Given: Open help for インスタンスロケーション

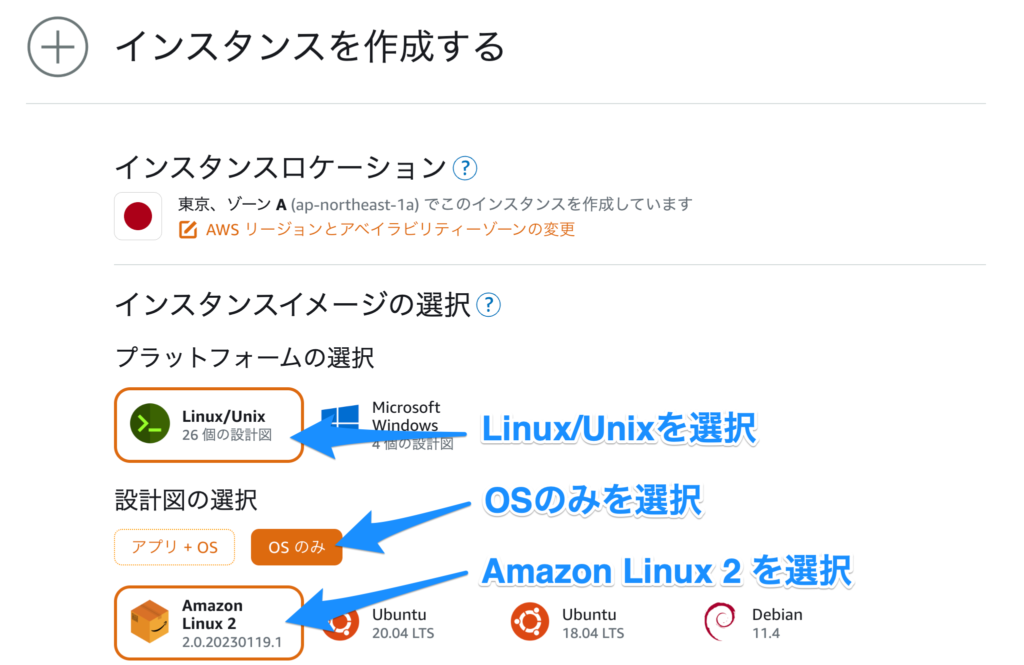Looking at the screenshot, I should (x=465, y=167).
